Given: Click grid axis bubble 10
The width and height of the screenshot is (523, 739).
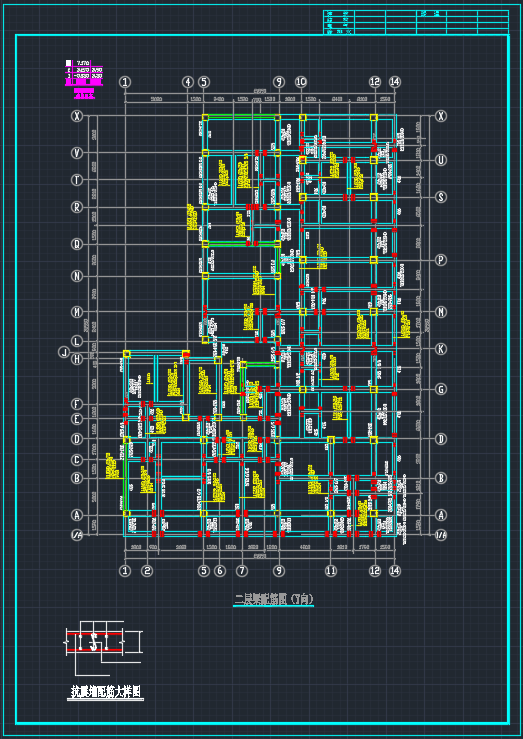Looking at the screenshot, I should [301, 82].
